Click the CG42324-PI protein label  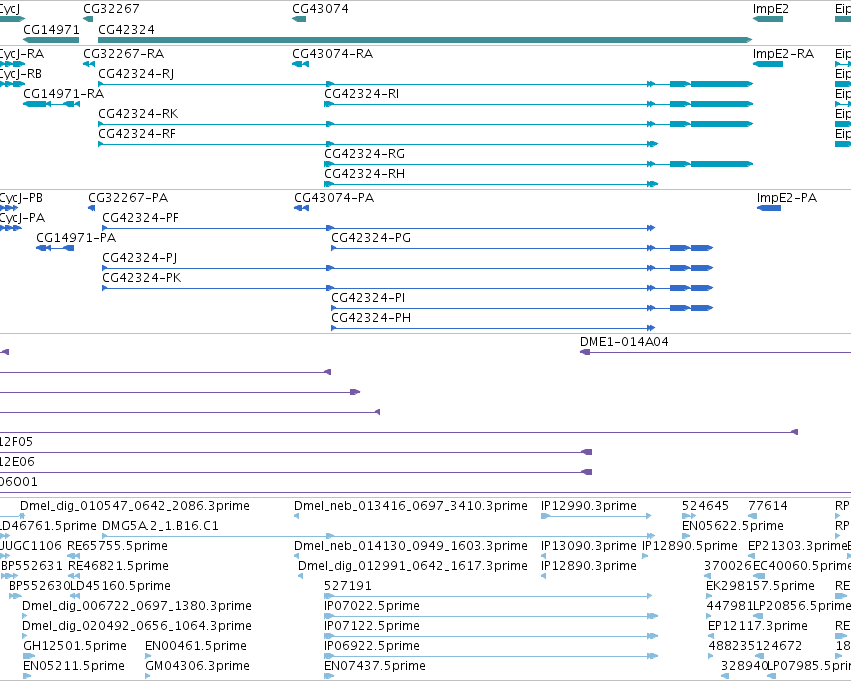pos(369,298)
